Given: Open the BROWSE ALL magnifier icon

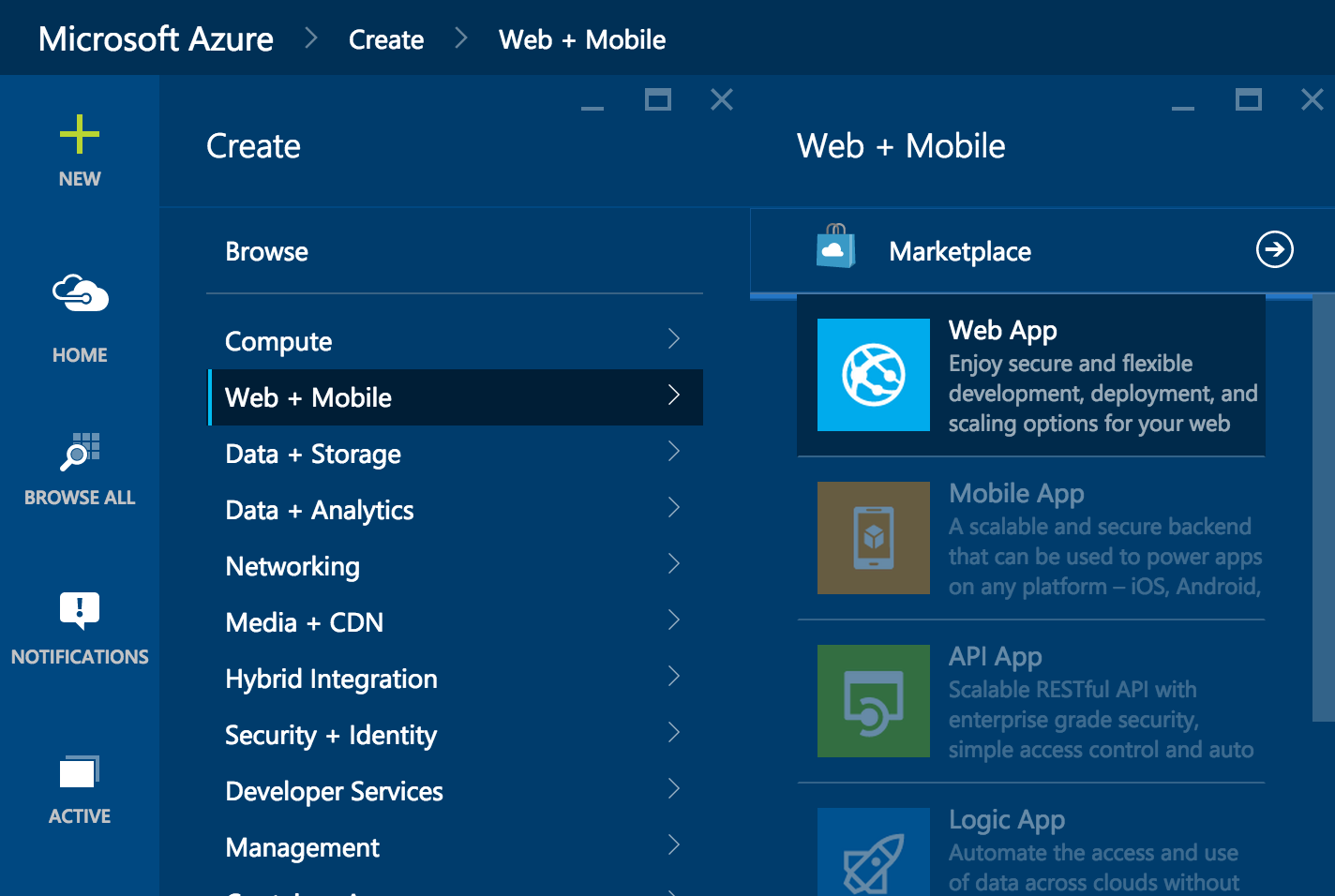Looking at the screenshot, I should [80, 452].
